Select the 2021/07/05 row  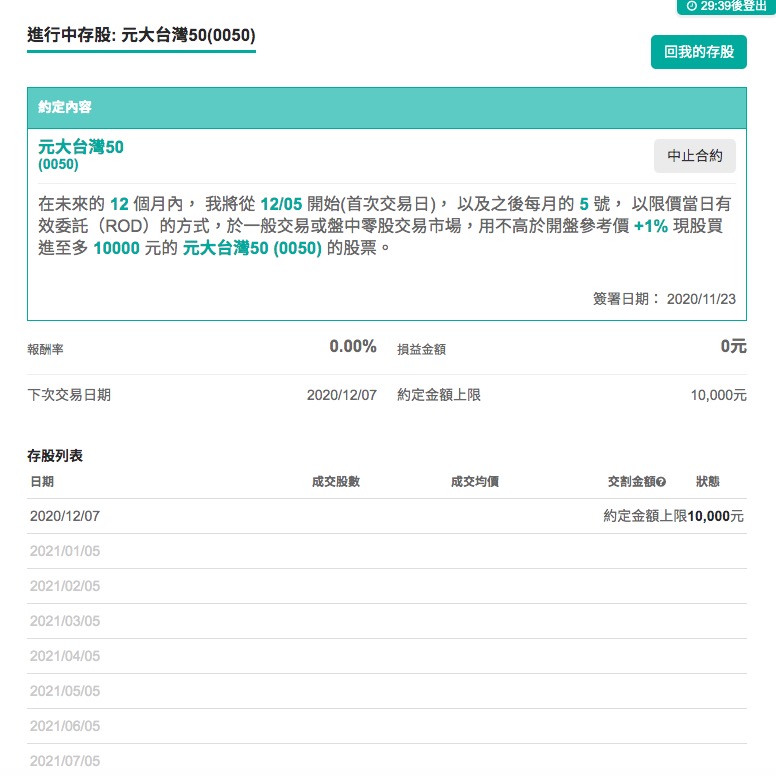(x=387, y=761)
